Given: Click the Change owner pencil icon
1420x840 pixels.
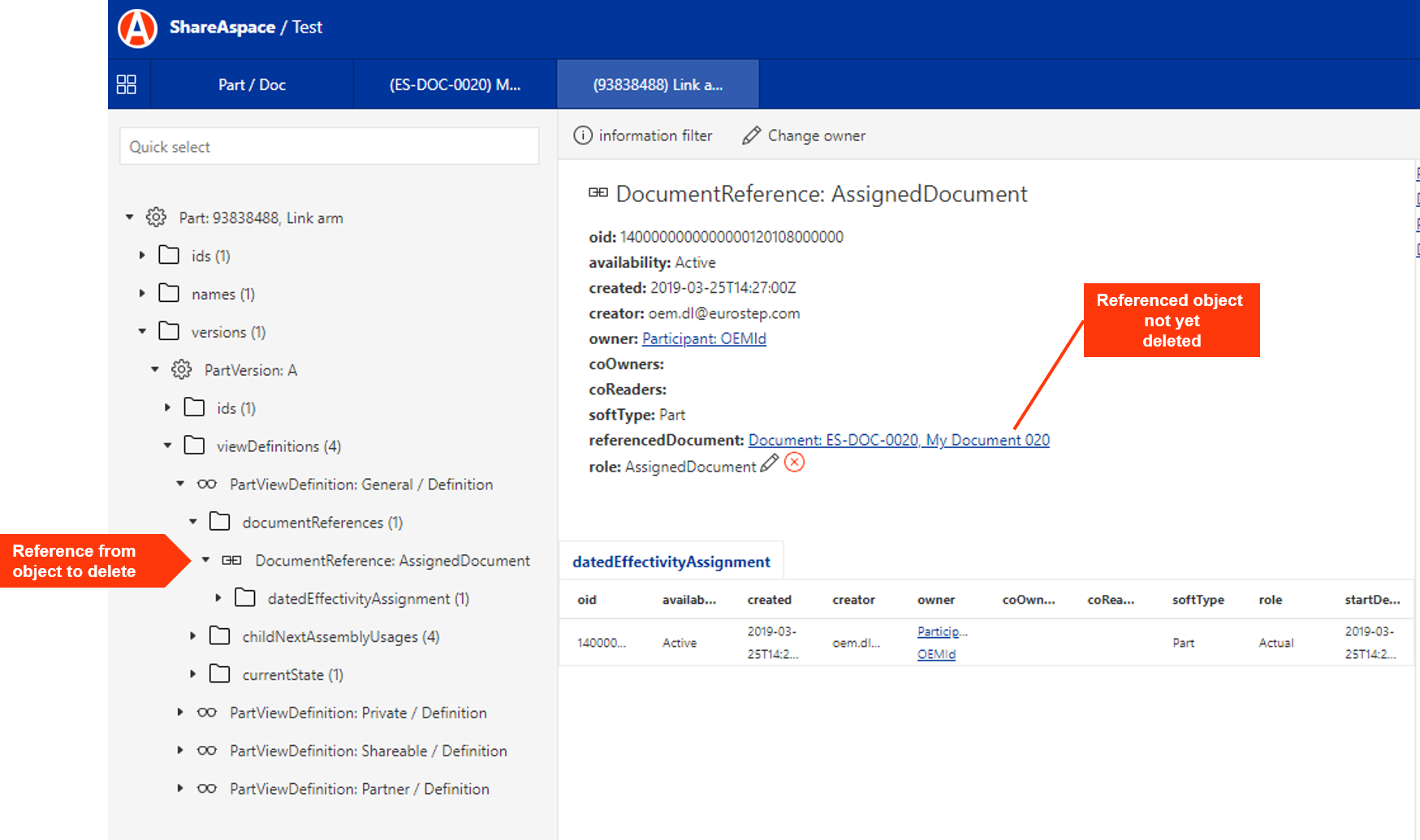Looking at the screenshot, I should (x=752, y=136).
